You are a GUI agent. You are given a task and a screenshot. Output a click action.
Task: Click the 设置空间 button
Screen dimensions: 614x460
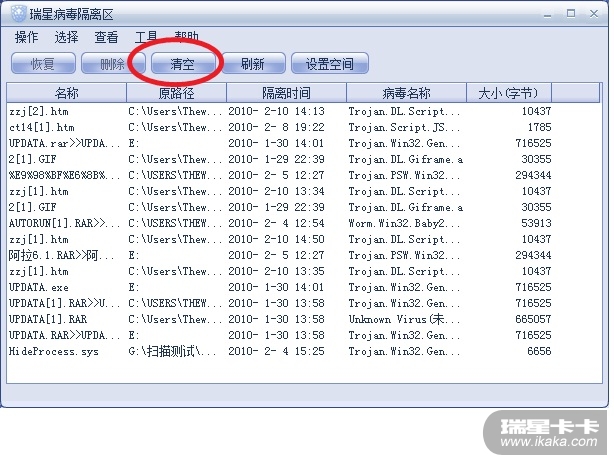(x=330, y=63)
